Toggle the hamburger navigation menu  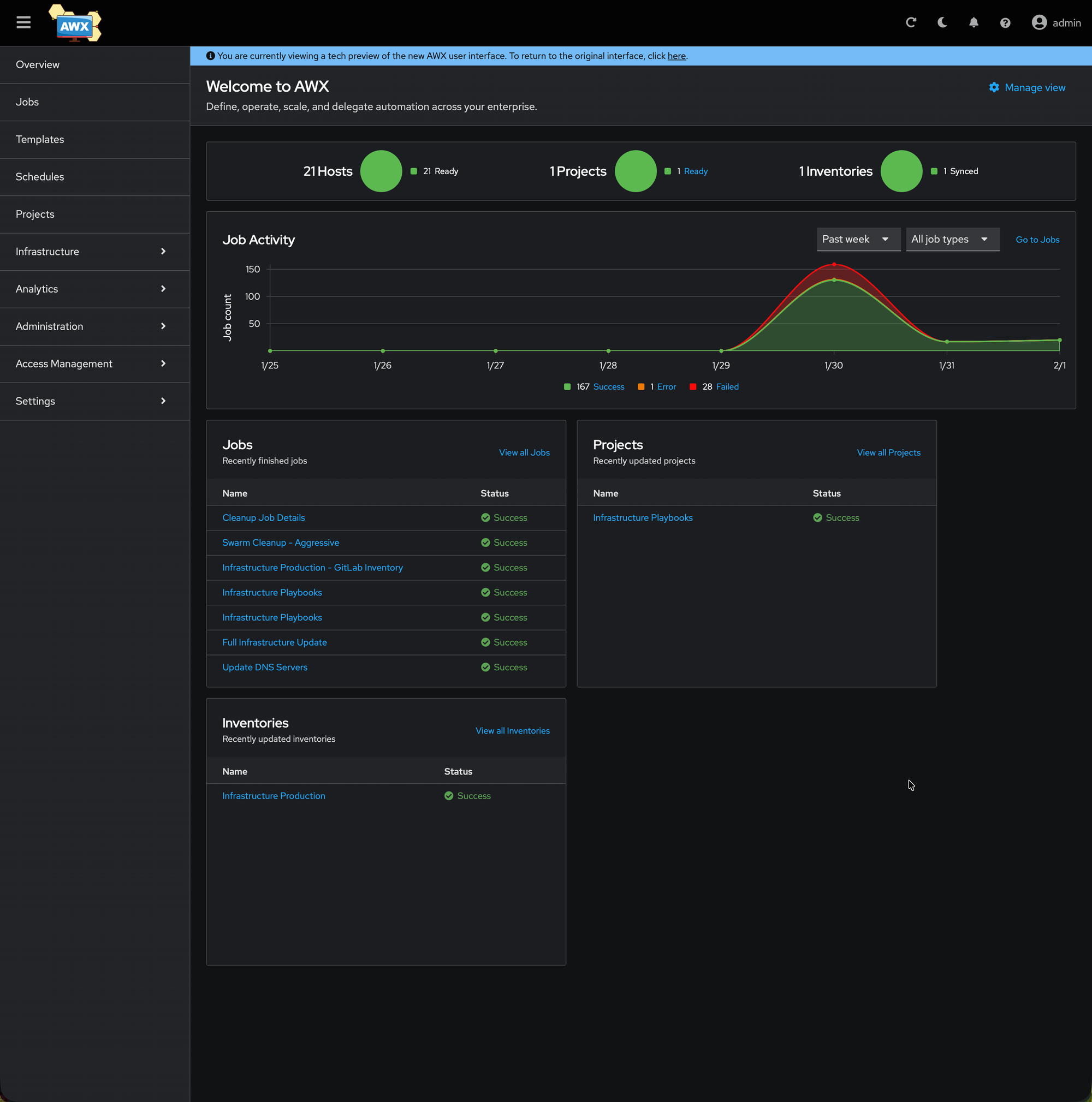[23, 23]
